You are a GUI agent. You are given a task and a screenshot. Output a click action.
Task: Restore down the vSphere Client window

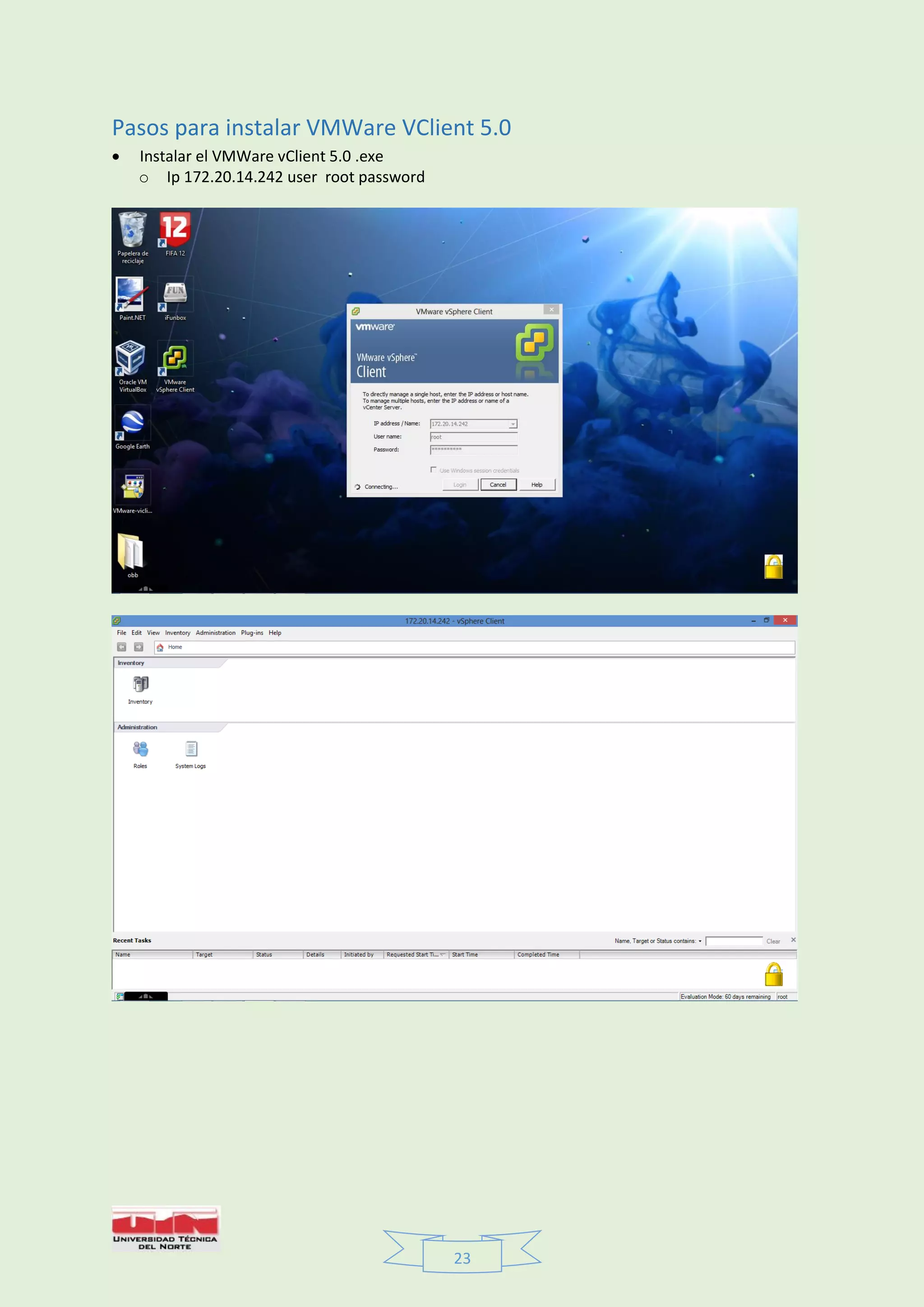tap(767, 621)
